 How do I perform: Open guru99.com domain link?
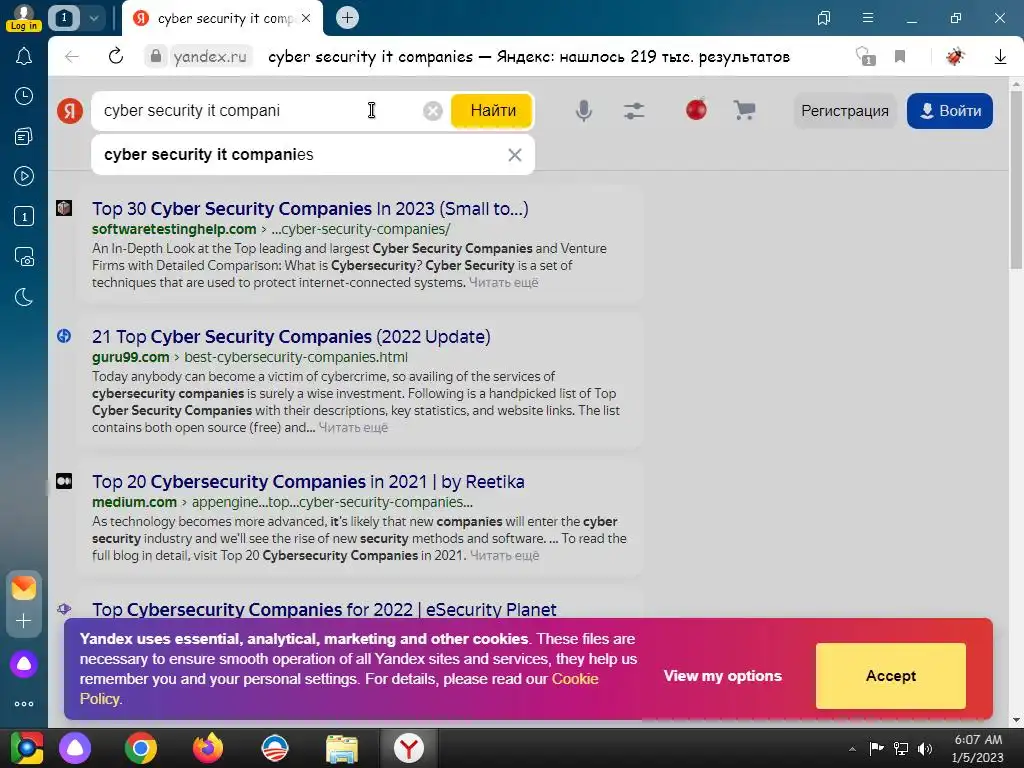(131, 357)
